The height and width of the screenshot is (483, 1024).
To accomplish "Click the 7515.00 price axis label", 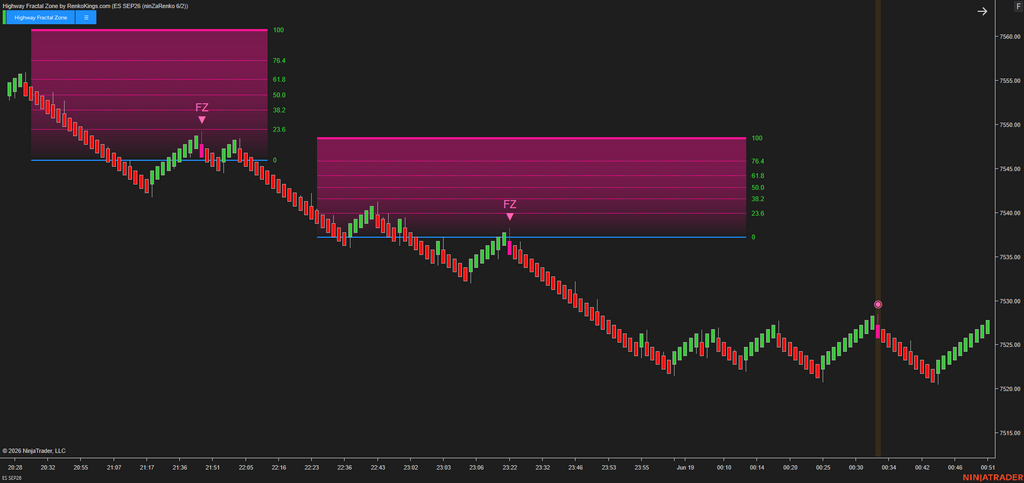I will pyautogui.click(x=1010, y=433).
